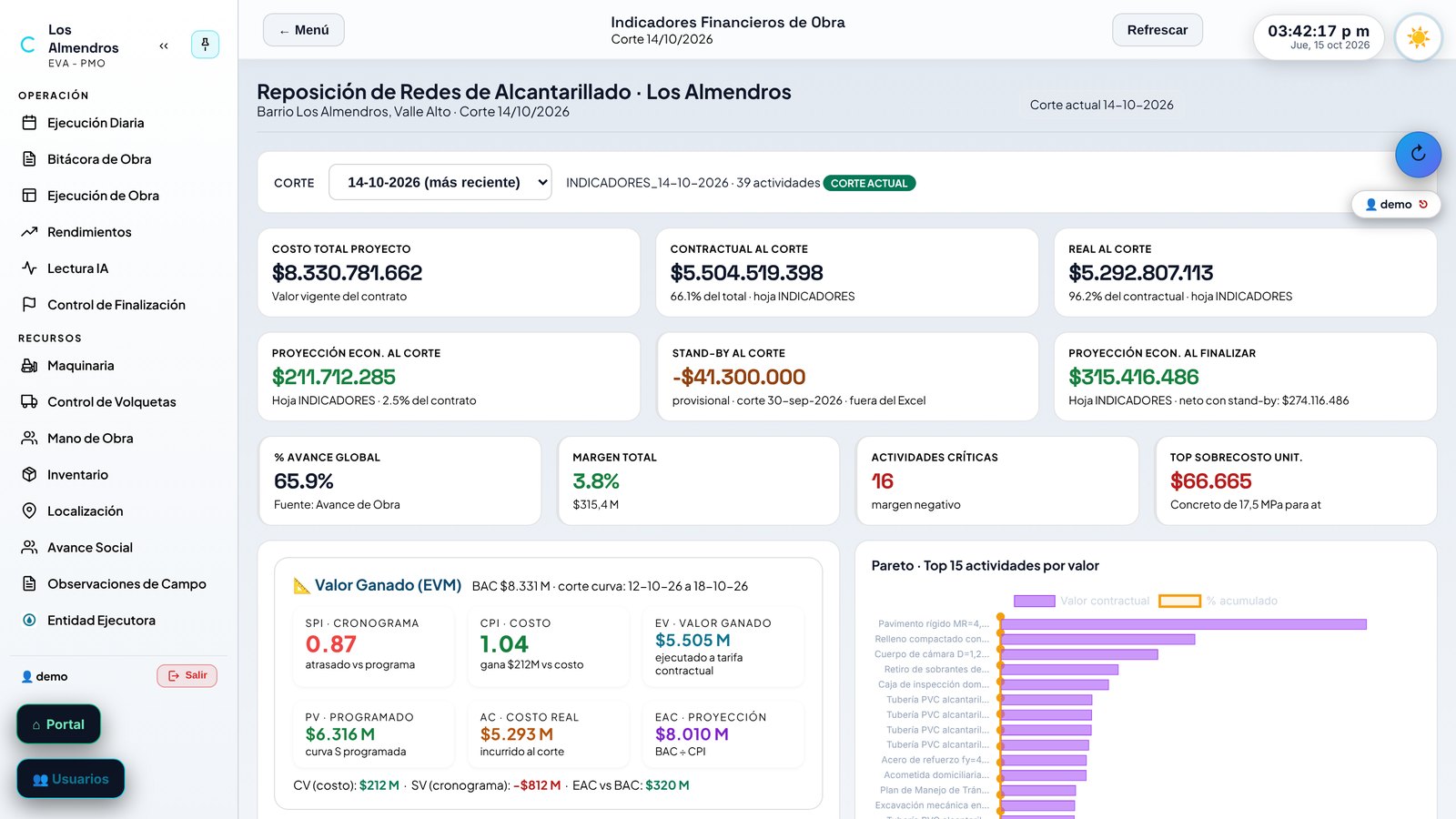Select EAC Proyección value $8.010 M
Viewport: 1456px width, 819px height.
[692, 734]
